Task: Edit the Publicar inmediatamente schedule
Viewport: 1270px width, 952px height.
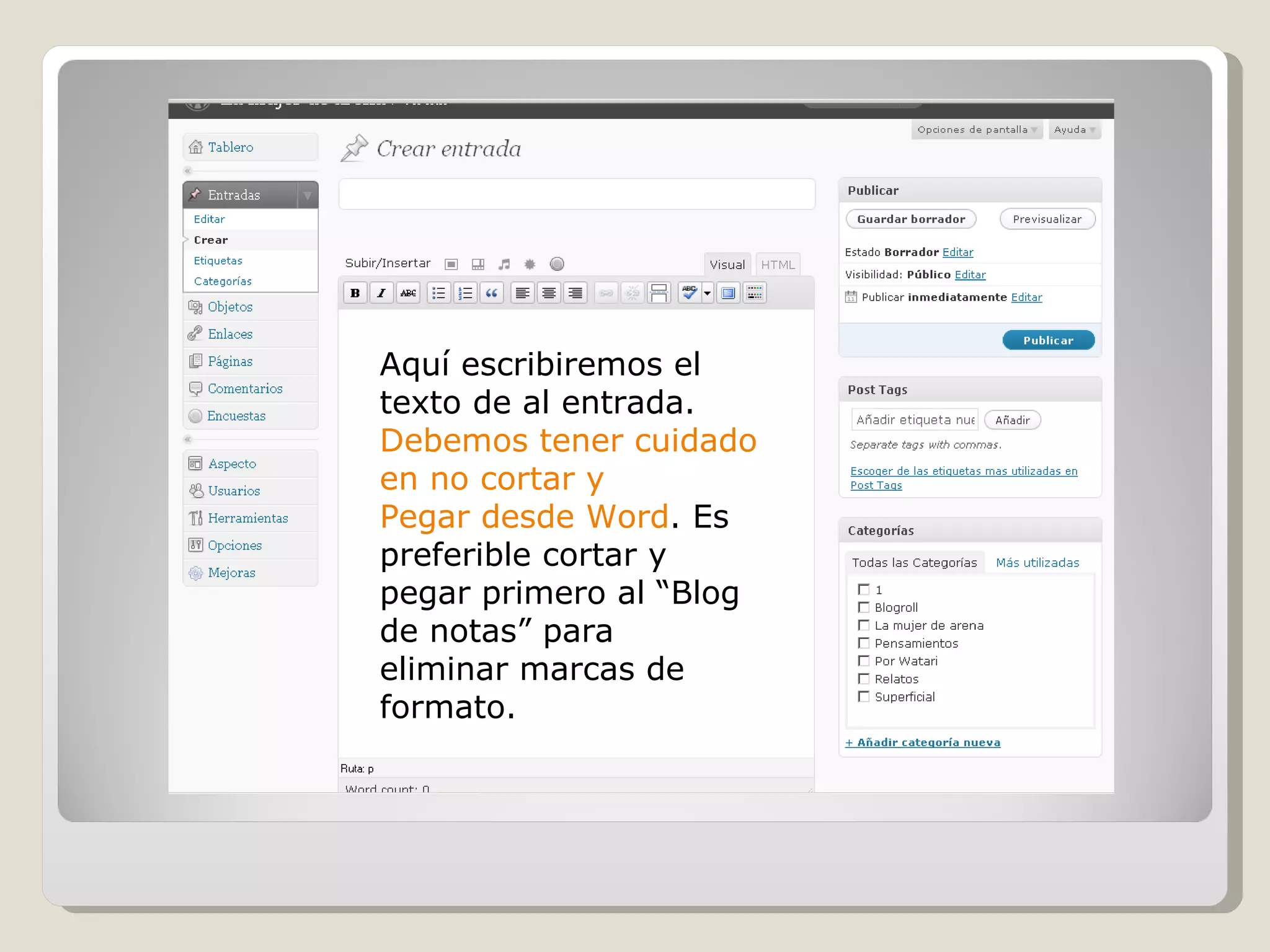Action: 1027,297
